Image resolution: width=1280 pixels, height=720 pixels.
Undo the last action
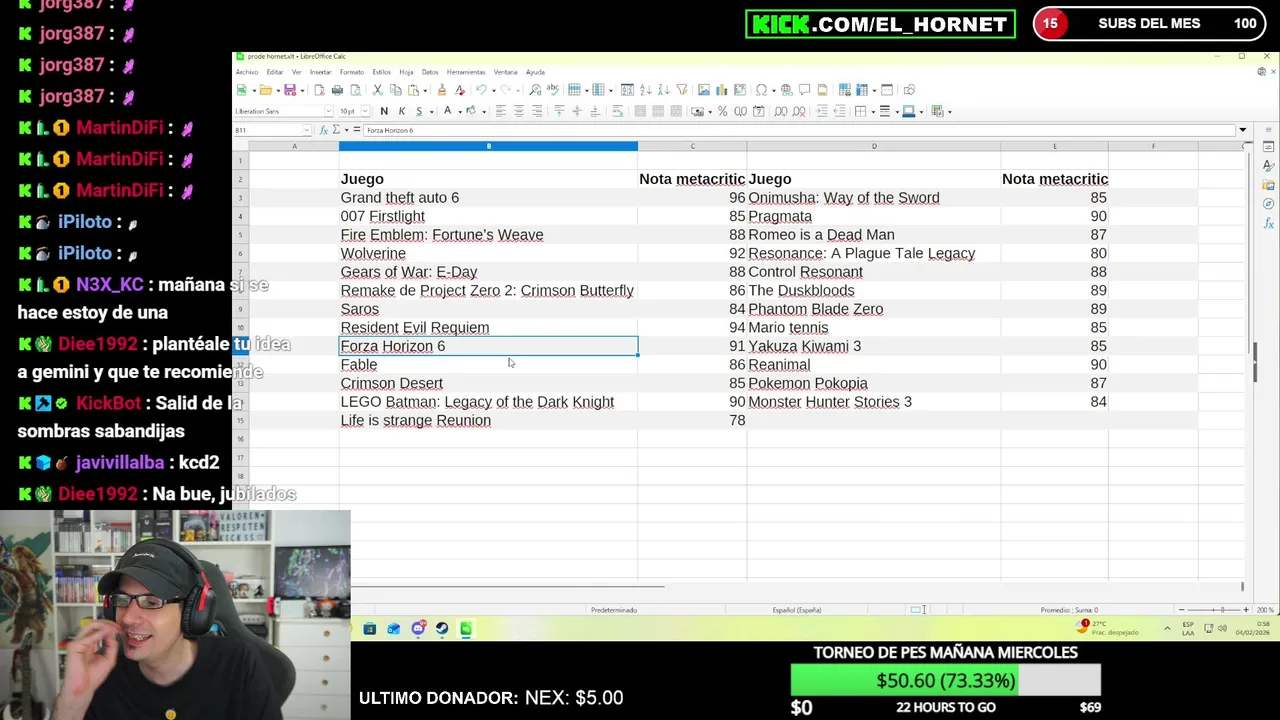(480, 90)
